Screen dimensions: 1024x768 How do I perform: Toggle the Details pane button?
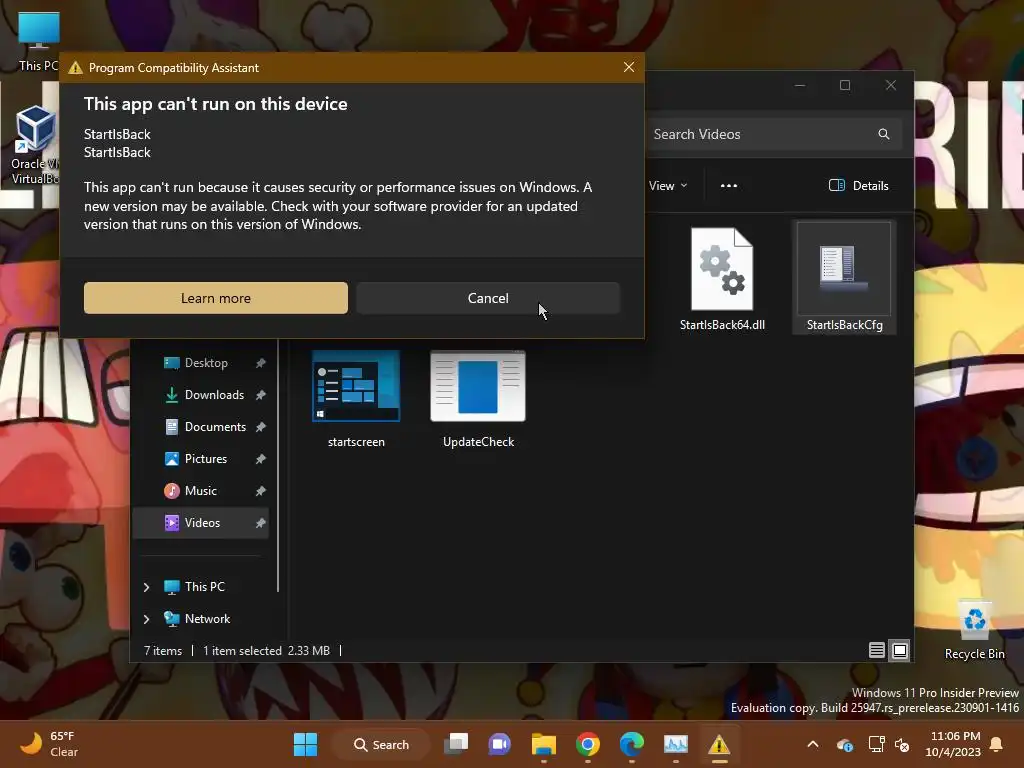click(858, 185)
